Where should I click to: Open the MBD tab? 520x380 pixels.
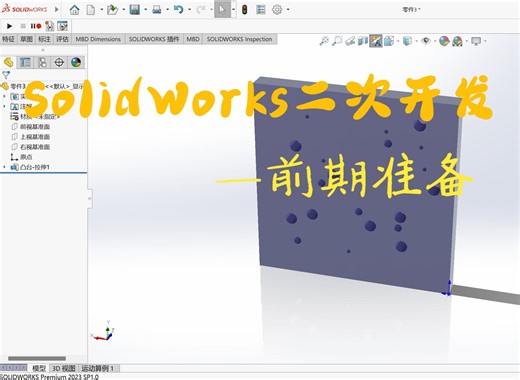pyautogui.click(x=193, y=39)
